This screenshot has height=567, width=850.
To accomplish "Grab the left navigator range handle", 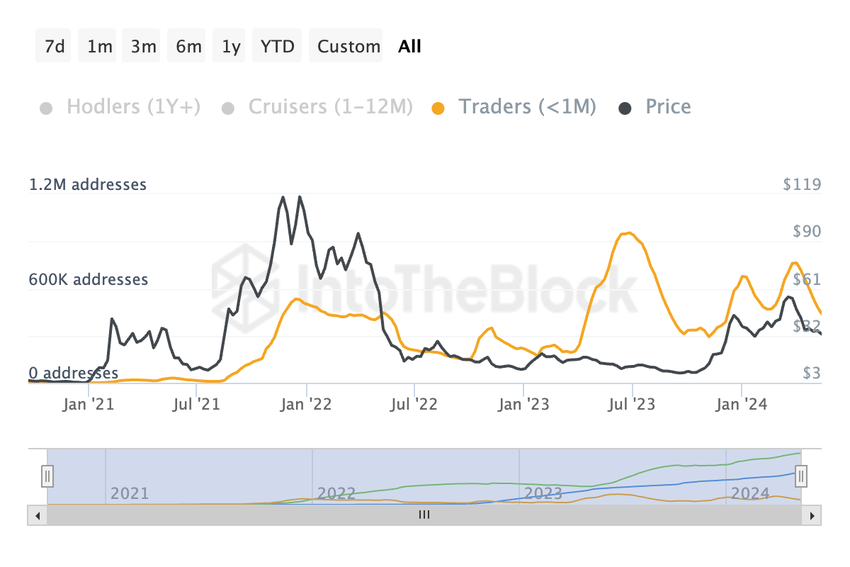I will tap(47, 476).
